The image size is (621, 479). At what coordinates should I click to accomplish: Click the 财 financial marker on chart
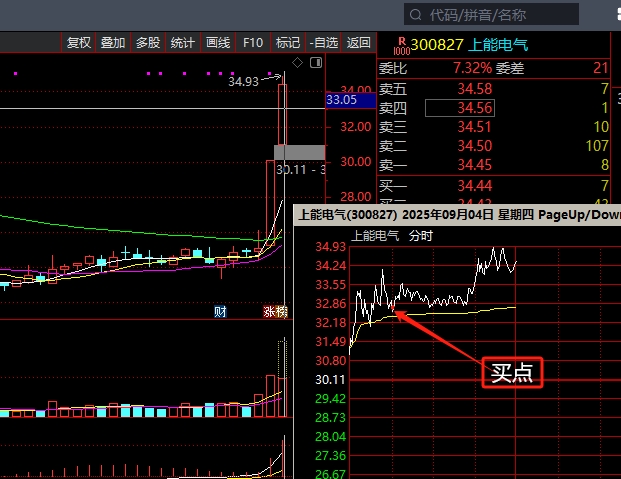point(220,312)
